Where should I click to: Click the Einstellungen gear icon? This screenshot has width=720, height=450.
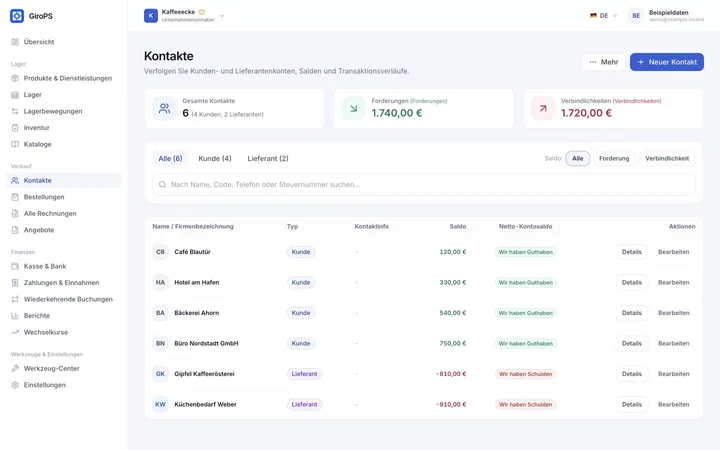coord(15,385)
